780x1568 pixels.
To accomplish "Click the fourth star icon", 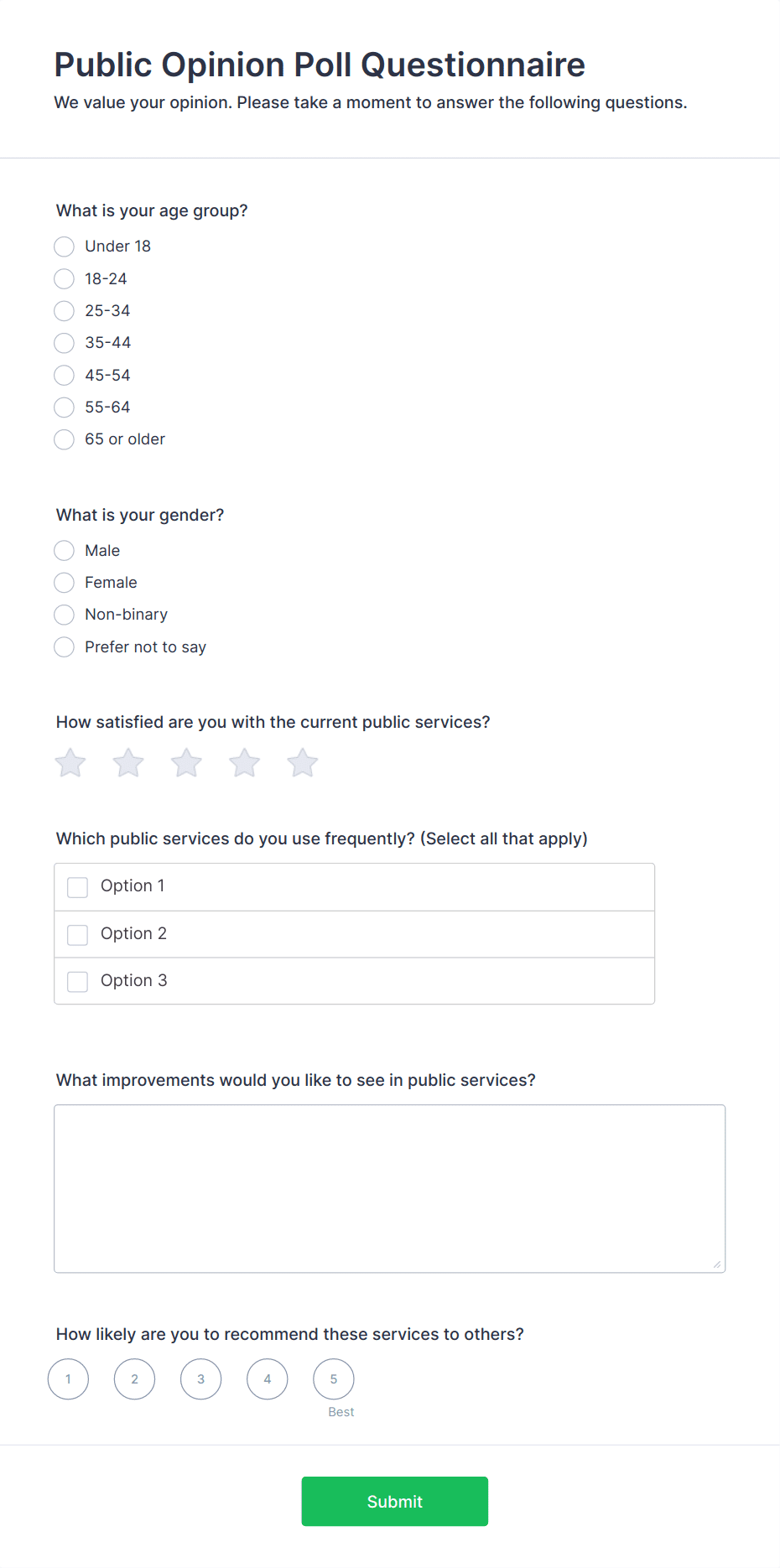I will (244, 763).
